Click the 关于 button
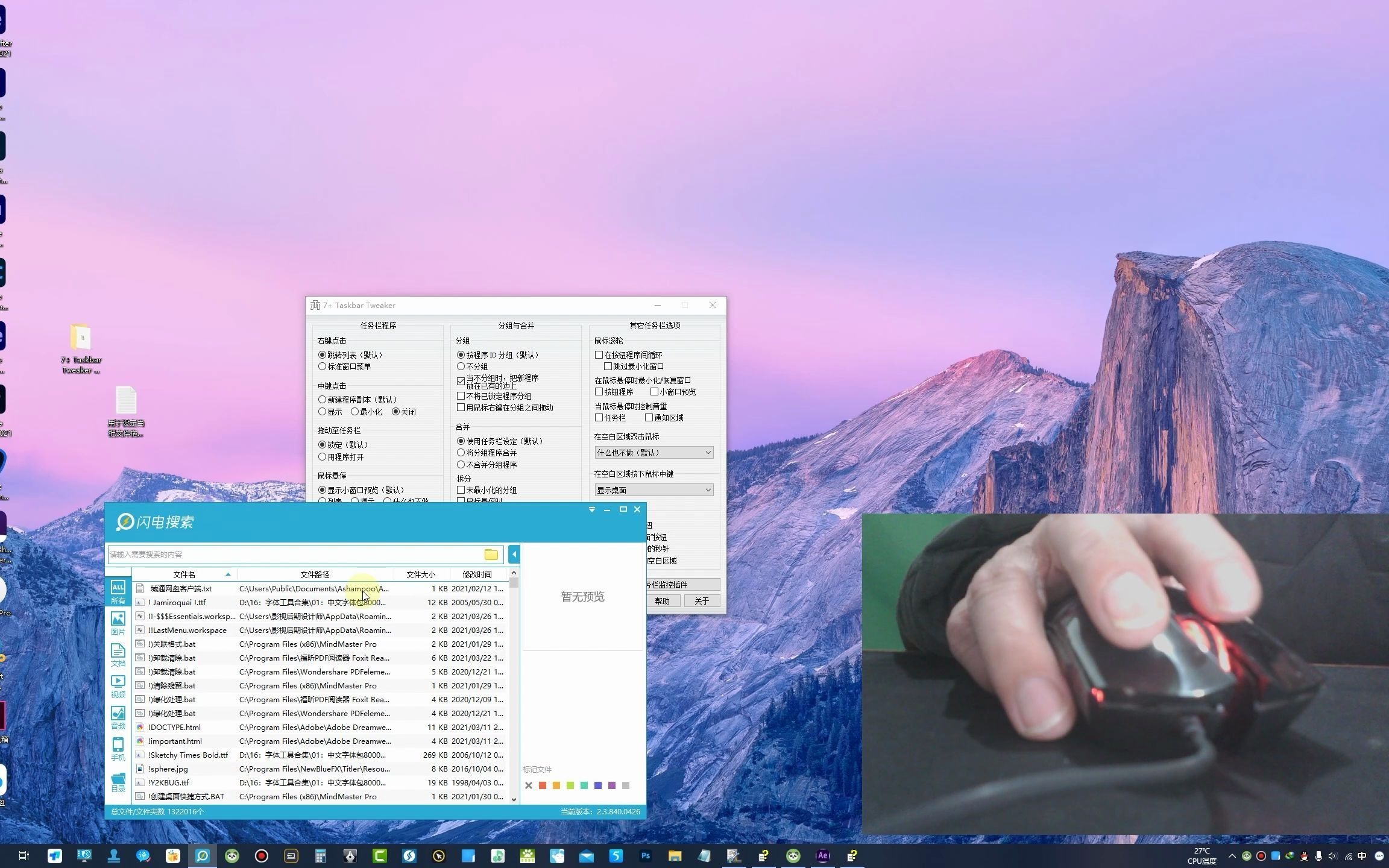The width and height of the screenshot is (1389, 868). [701, 601]
